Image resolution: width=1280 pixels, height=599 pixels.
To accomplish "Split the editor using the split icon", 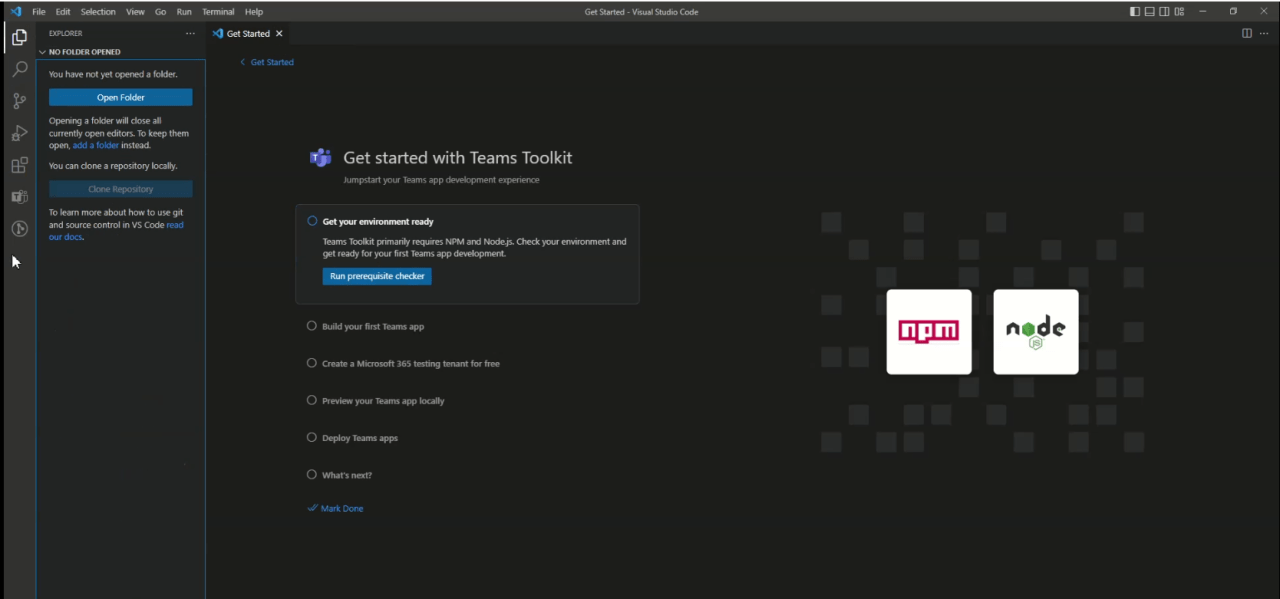I will coord(1246,33).
